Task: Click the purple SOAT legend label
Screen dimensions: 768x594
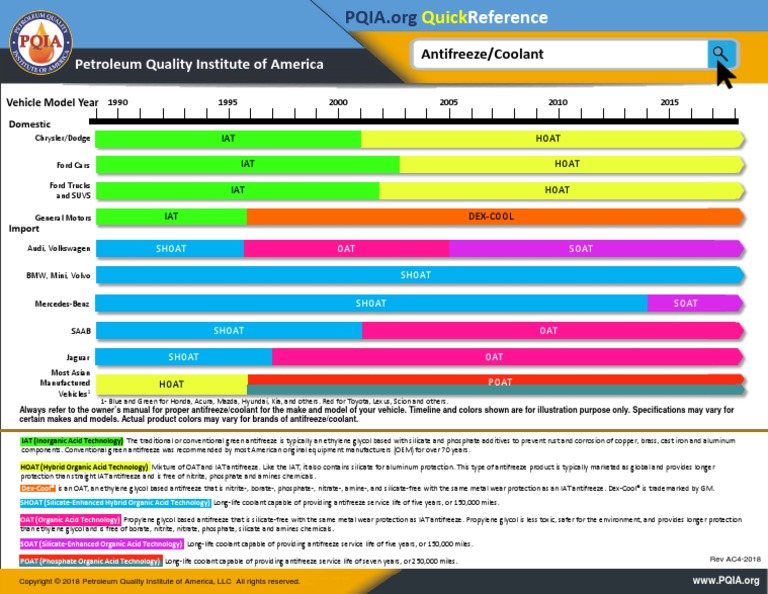Action: tap(102, 544)
